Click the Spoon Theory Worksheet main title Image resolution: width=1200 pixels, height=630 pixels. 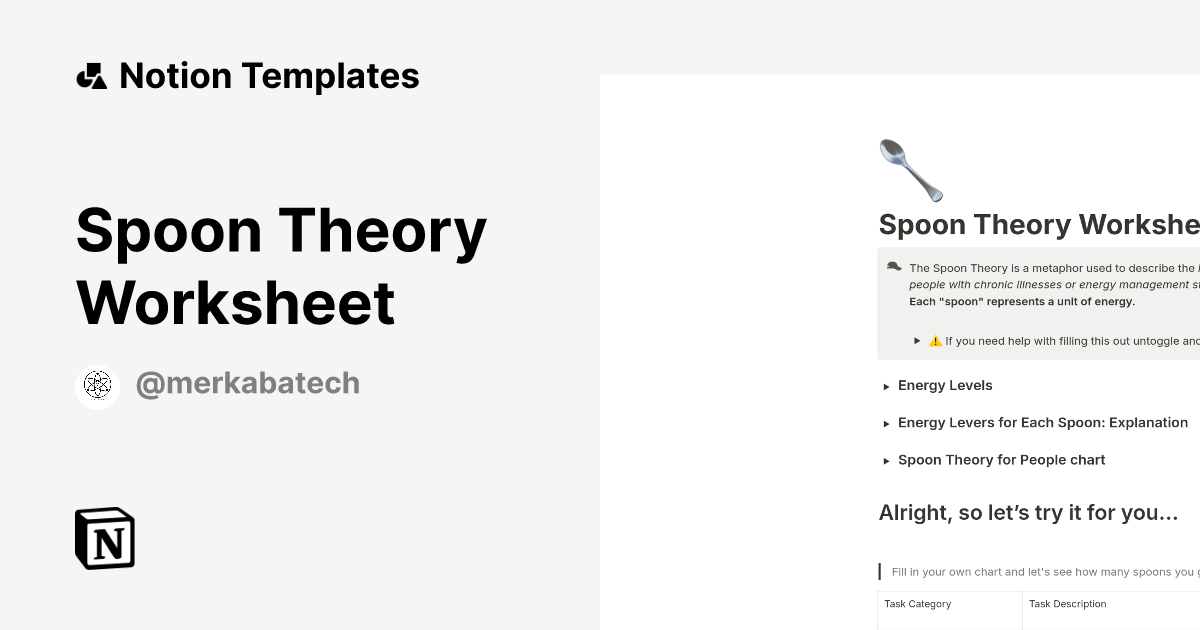tap(281, 266)
